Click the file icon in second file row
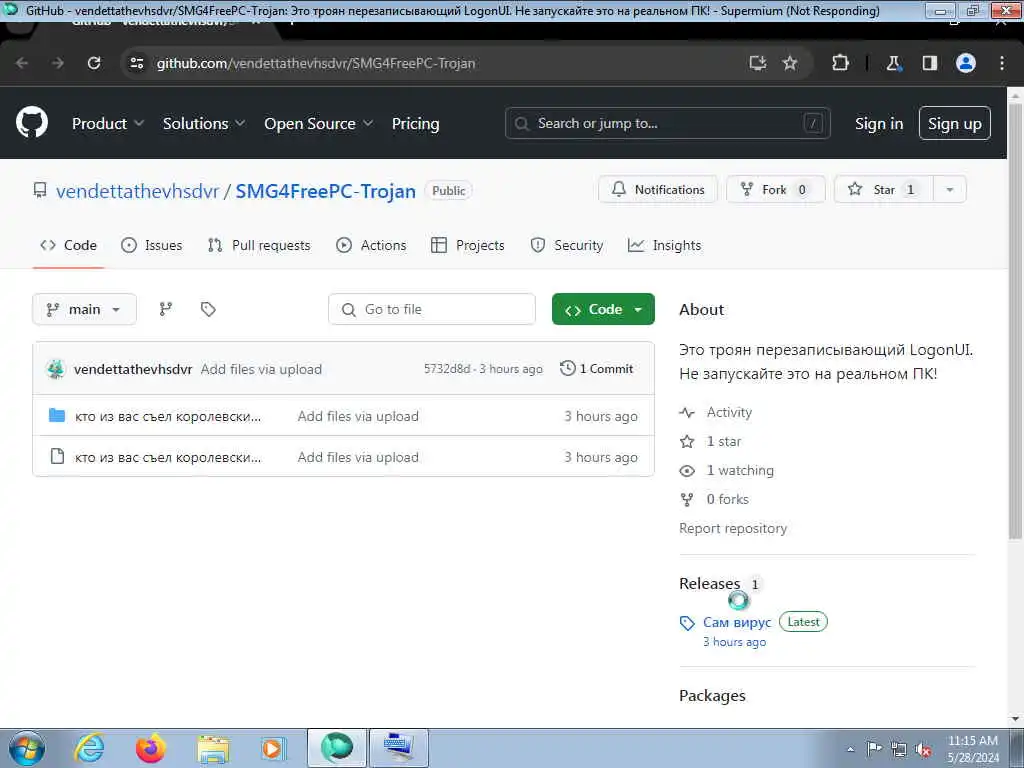1024x768 pixels. click(x=57, y=456)
